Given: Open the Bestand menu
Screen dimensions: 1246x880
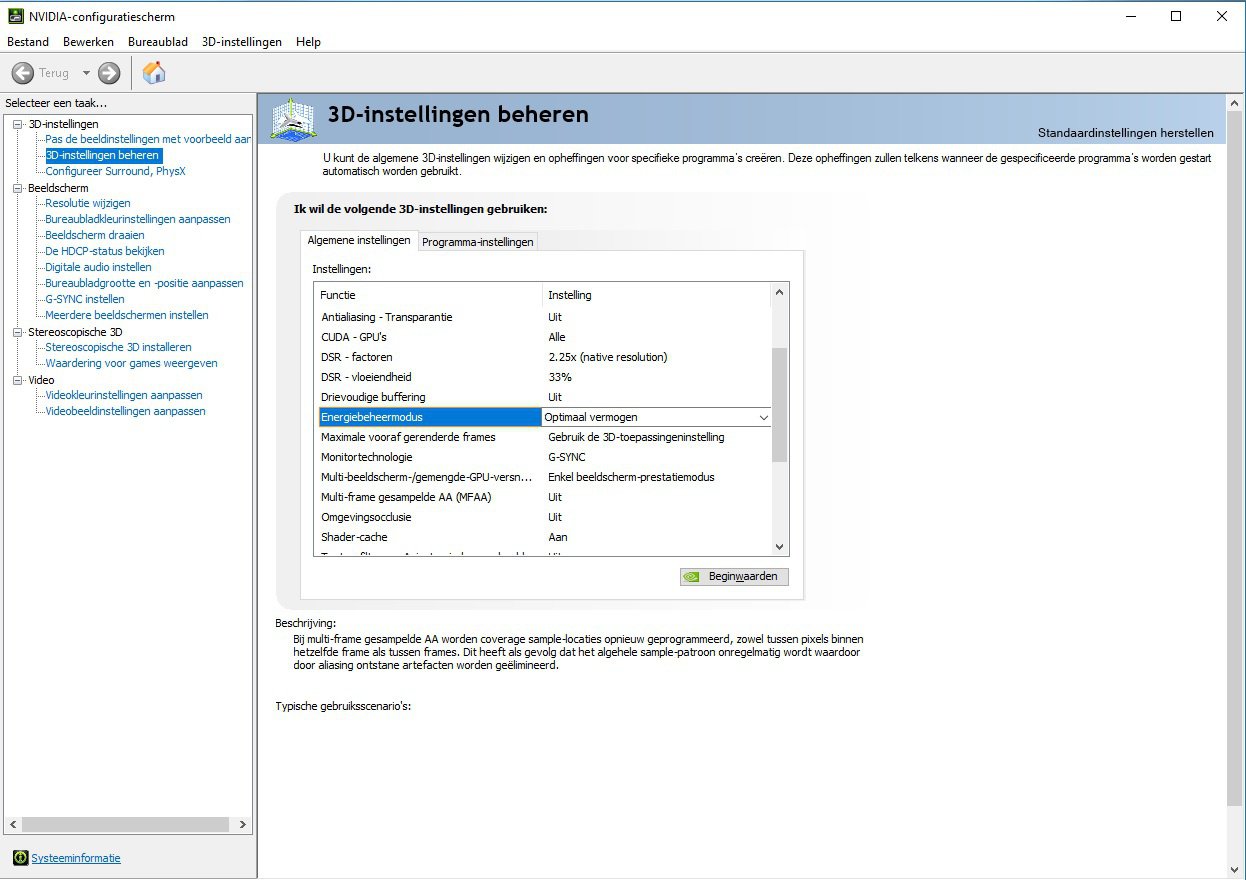Looking at the screenshot, I should point(28,42).
